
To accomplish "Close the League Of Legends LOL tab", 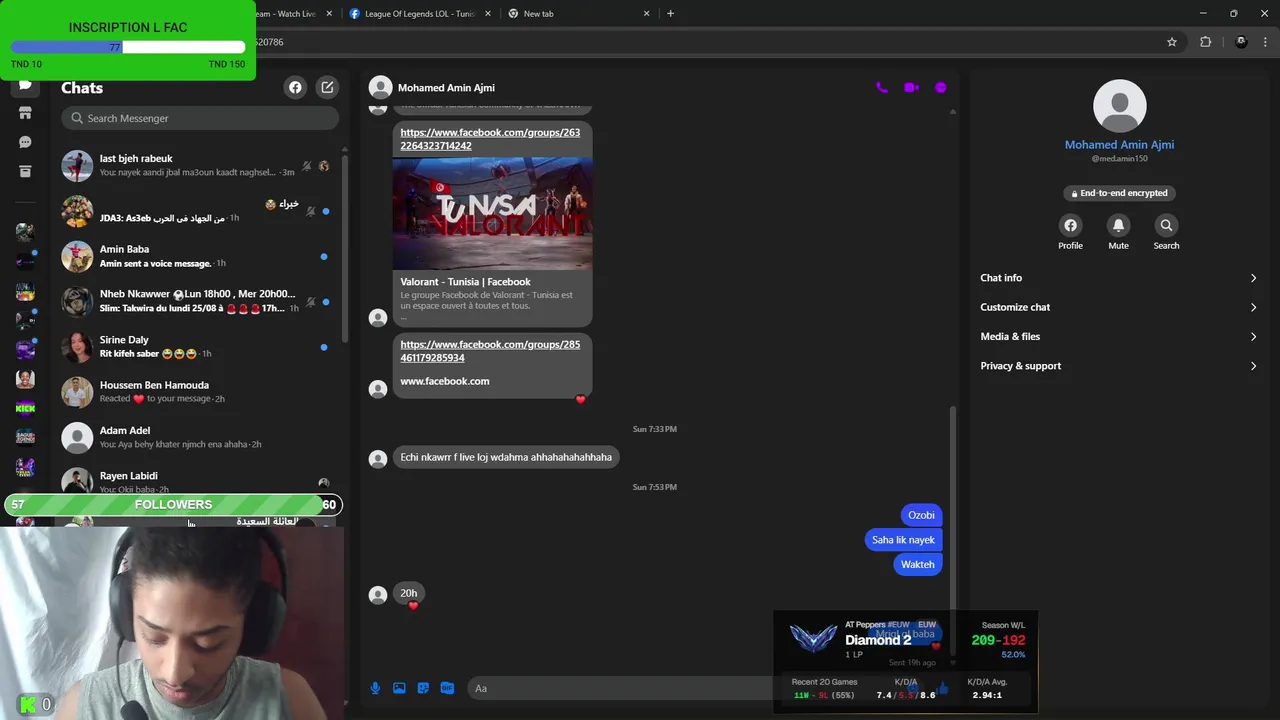I will [x=488, y=13].
